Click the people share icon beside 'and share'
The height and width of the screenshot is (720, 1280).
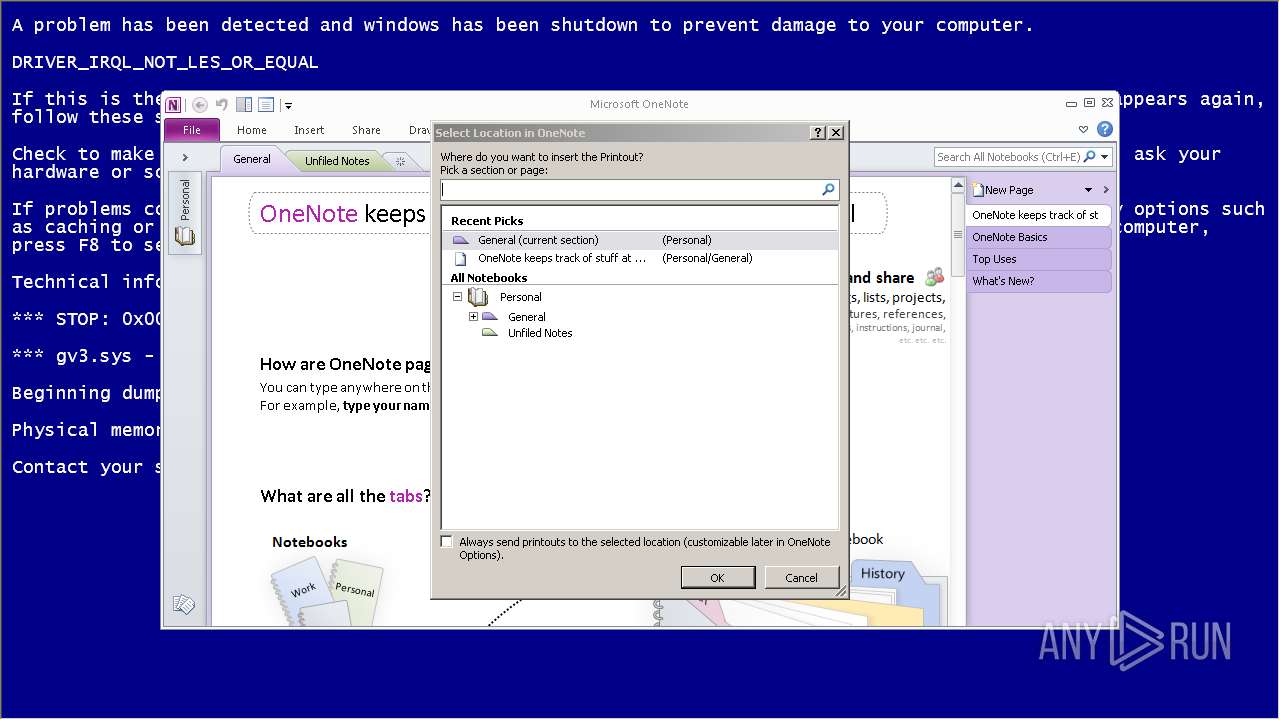pos(934,277)
